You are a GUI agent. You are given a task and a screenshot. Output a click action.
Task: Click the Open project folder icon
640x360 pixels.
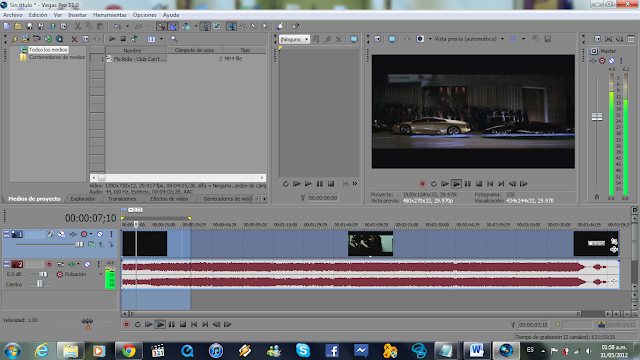click(18, 26)
